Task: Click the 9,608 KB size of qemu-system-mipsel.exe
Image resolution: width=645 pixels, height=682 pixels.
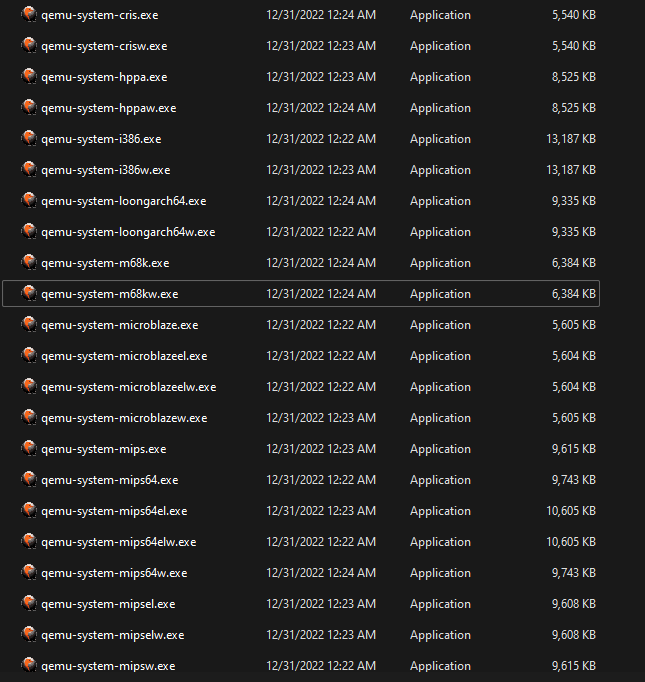Action: [x=574, y=604]
